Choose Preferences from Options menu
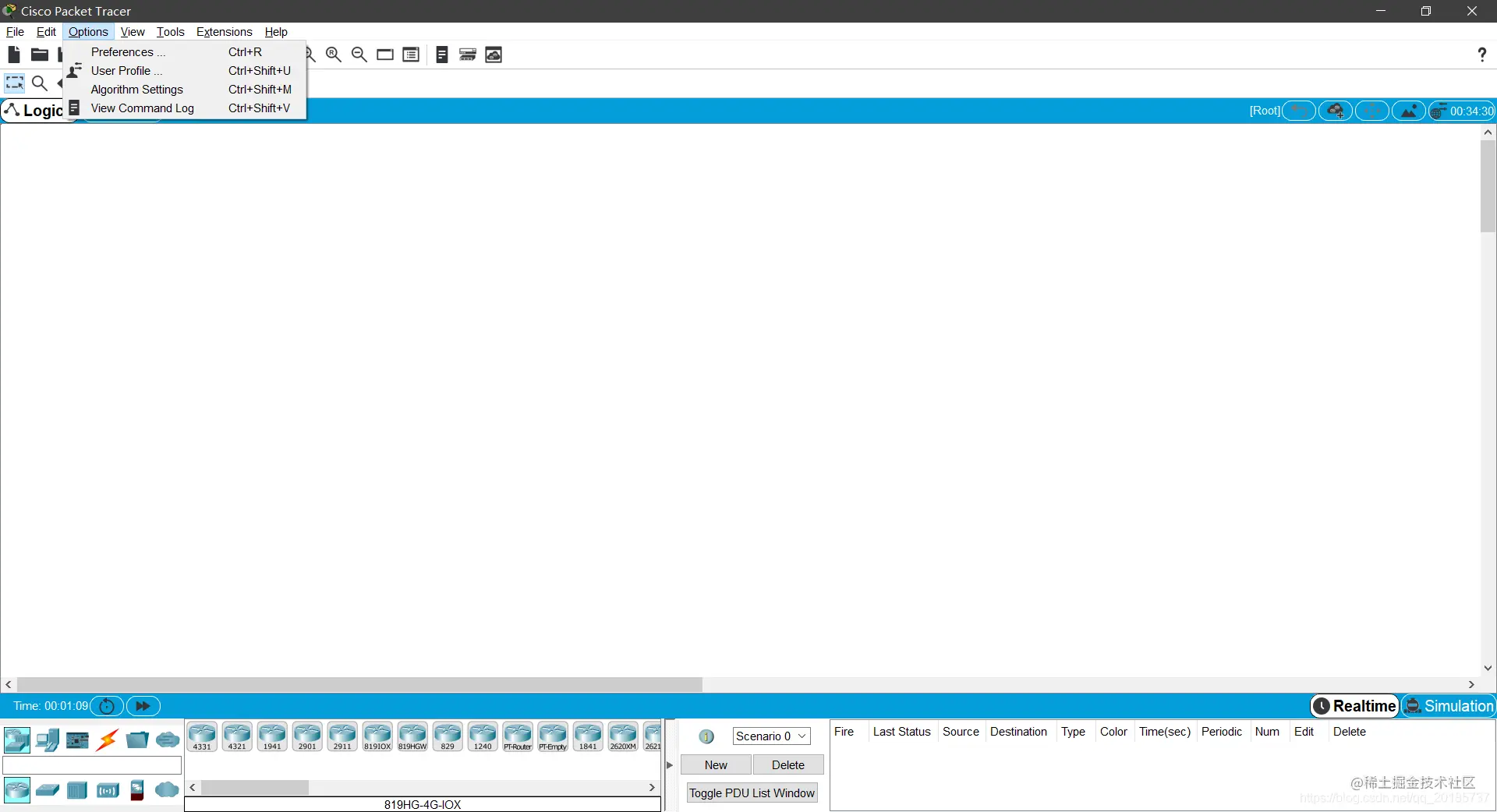Screen dimensions: 1497x812 click(186, 52)
